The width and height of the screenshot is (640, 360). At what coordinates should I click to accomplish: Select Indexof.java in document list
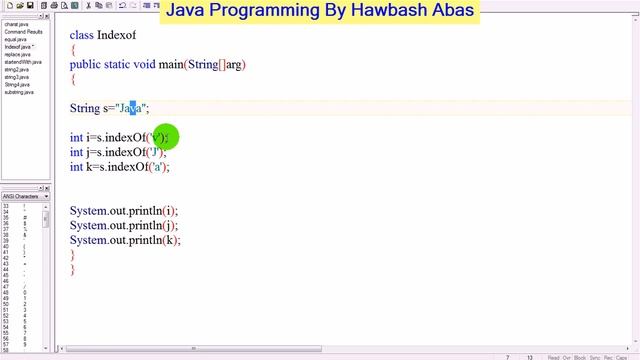click(x=19, y=47)
